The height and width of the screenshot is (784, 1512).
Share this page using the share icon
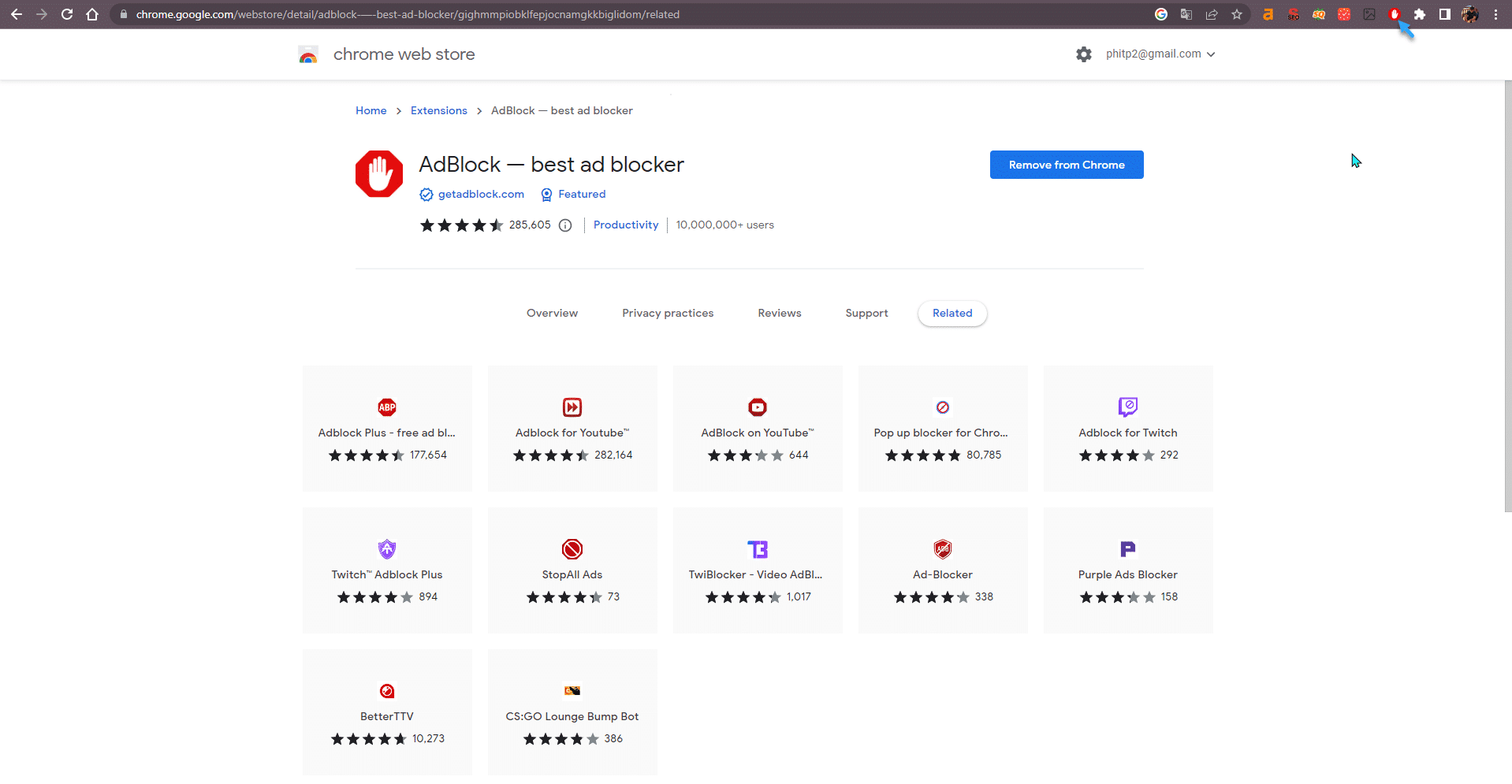1212,14
